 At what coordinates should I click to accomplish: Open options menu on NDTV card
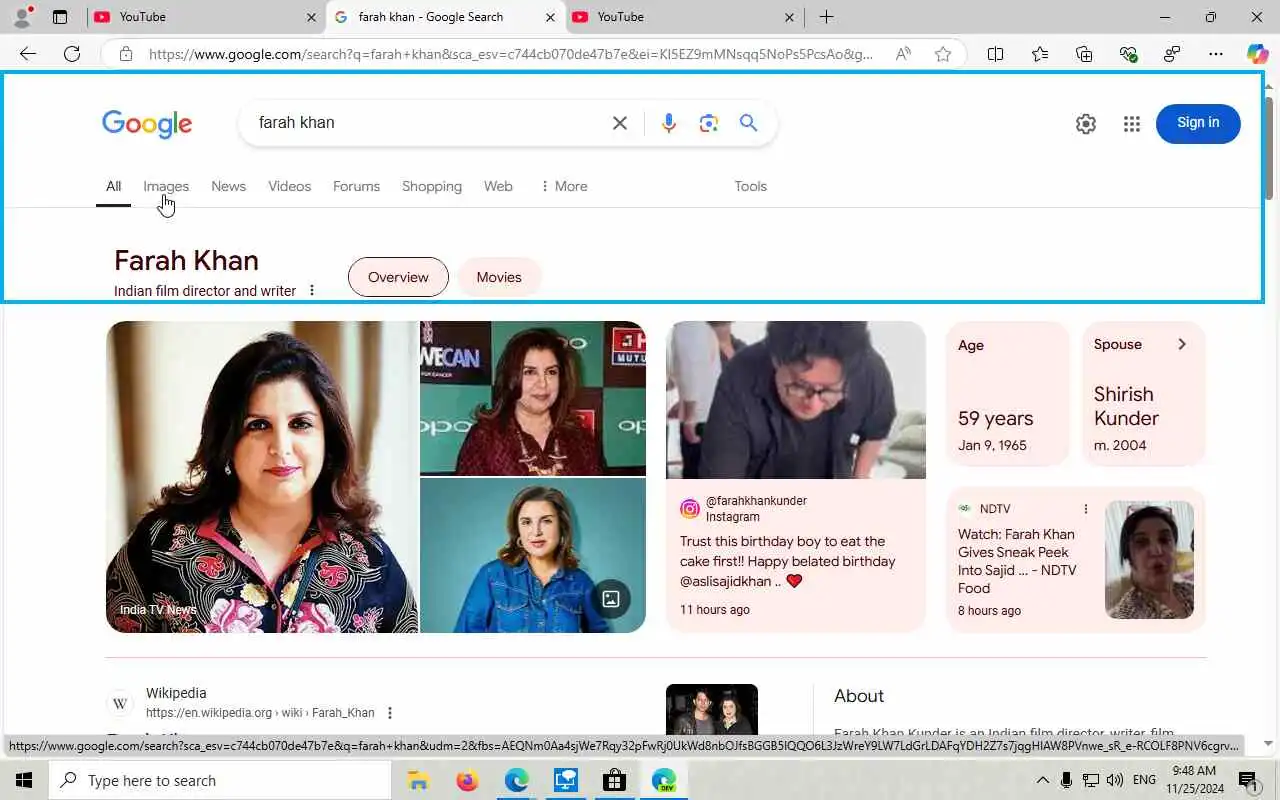pyautogui.click(x=1086, y=509)
